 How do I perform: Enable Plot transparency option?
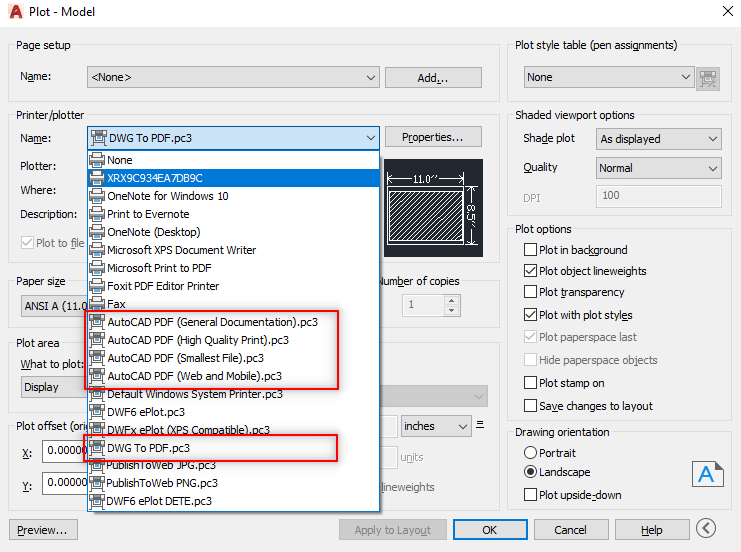click(x=530, y=292)
